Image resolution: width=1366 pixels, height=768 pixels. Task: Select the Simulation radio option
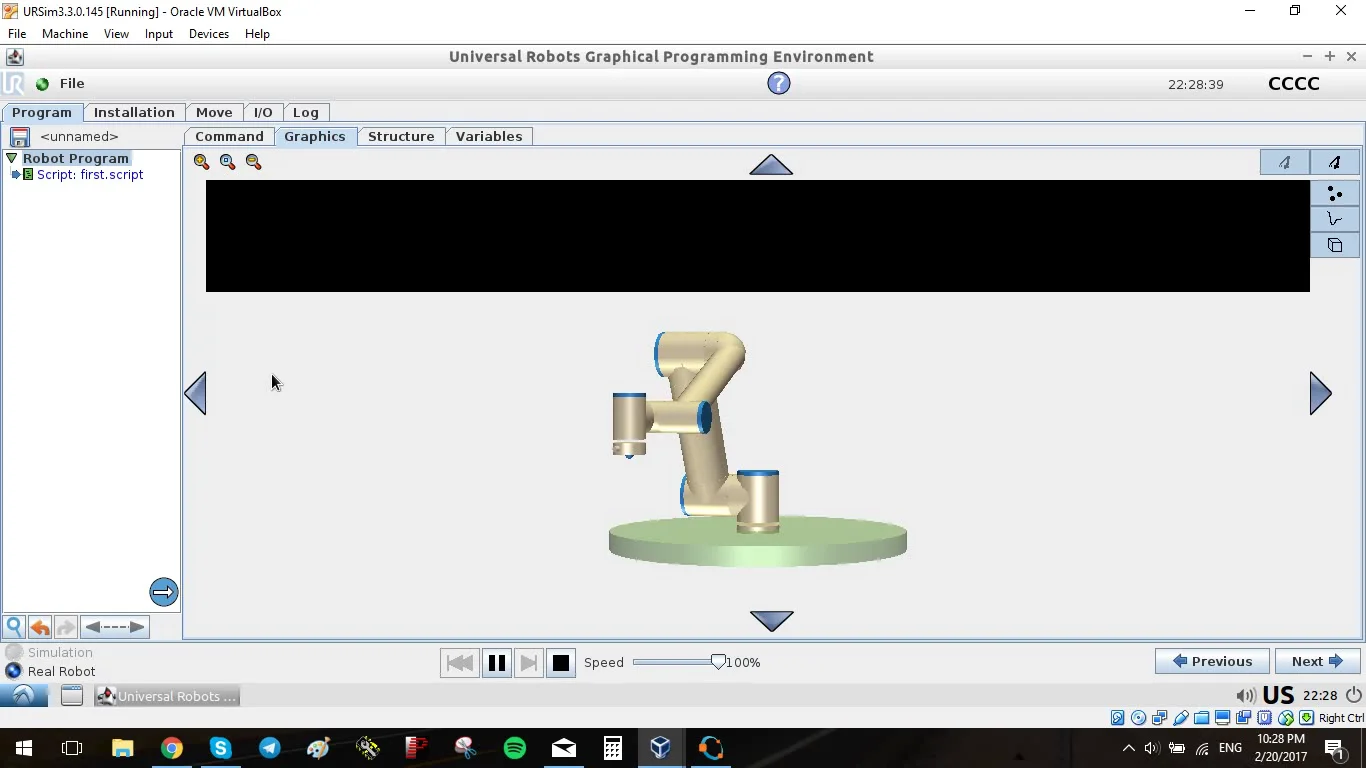tap(49, 653)
